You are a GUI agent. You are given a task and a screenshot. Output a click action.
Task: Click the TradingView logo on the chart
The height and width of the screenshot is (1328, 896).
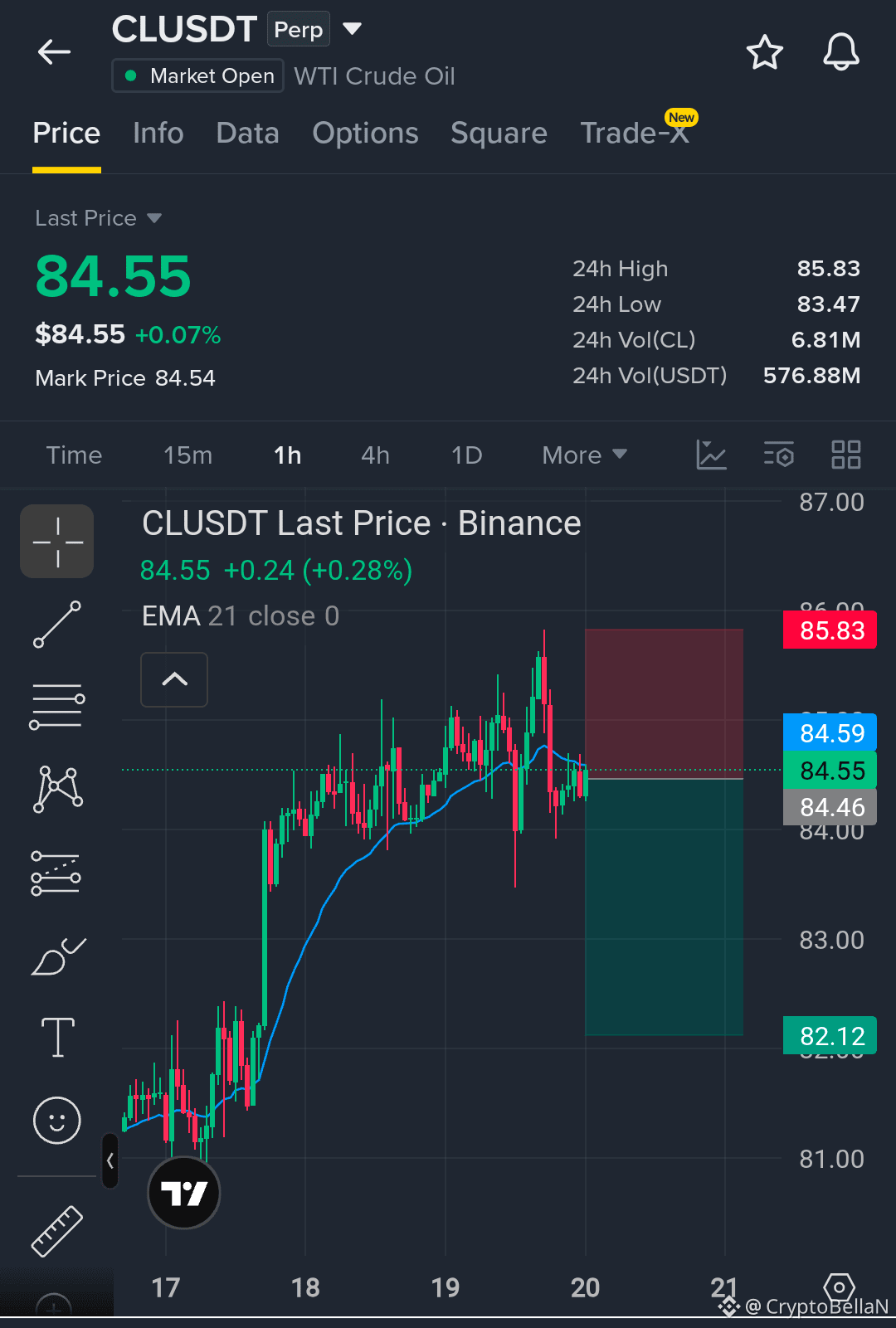pyautogui.click(x=184, y=1193)
